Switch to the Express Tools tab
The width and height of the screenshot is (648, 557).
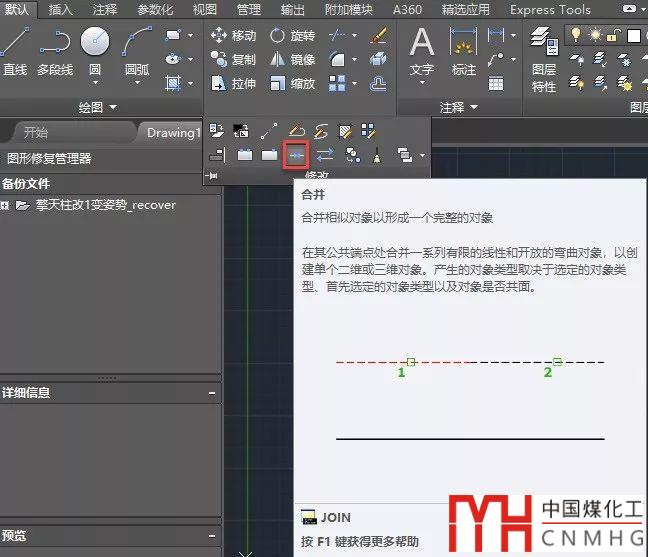click(550, 10)
